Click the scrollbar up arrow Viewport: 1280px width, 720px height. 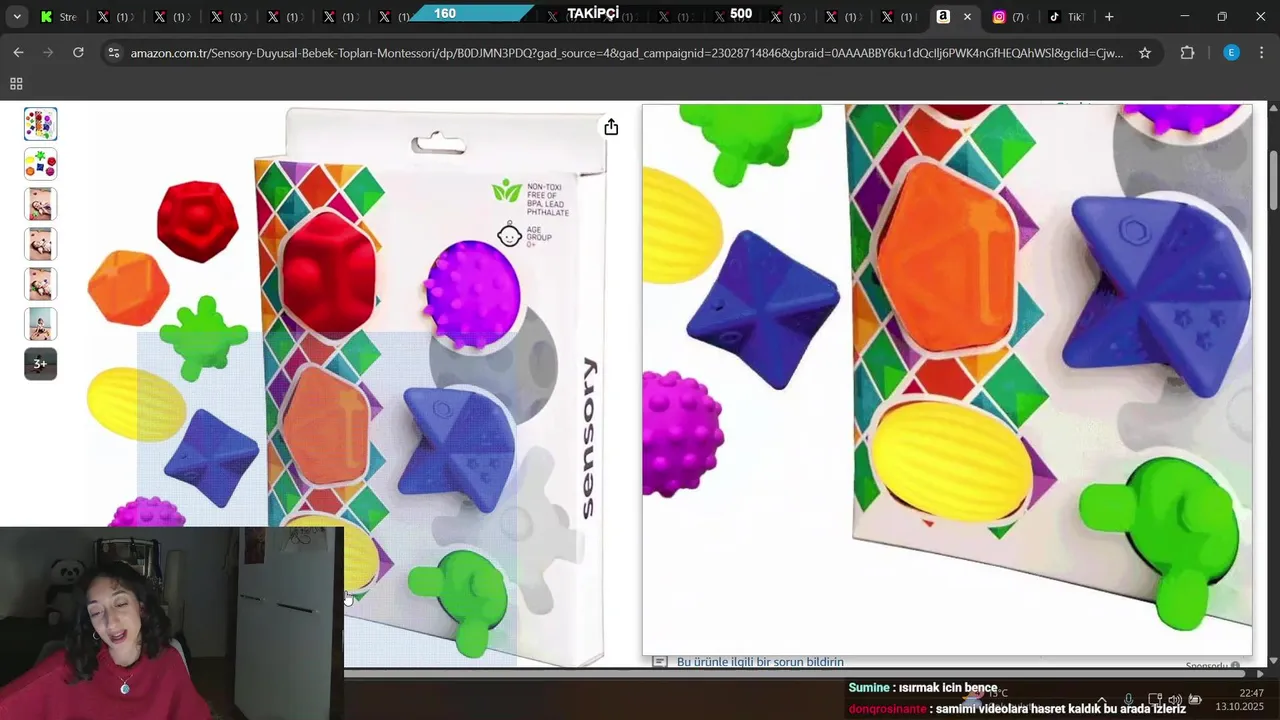1273,107
